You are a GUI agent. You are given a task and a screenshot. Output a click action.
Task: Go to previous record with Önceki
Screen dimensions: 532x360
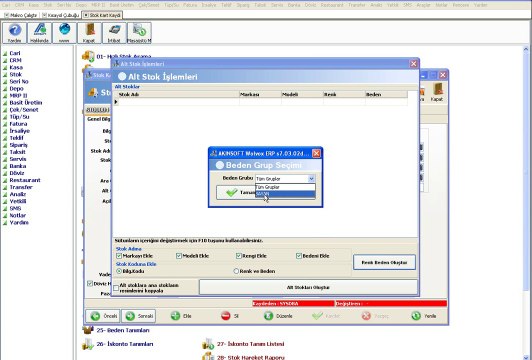pos(103,316)
